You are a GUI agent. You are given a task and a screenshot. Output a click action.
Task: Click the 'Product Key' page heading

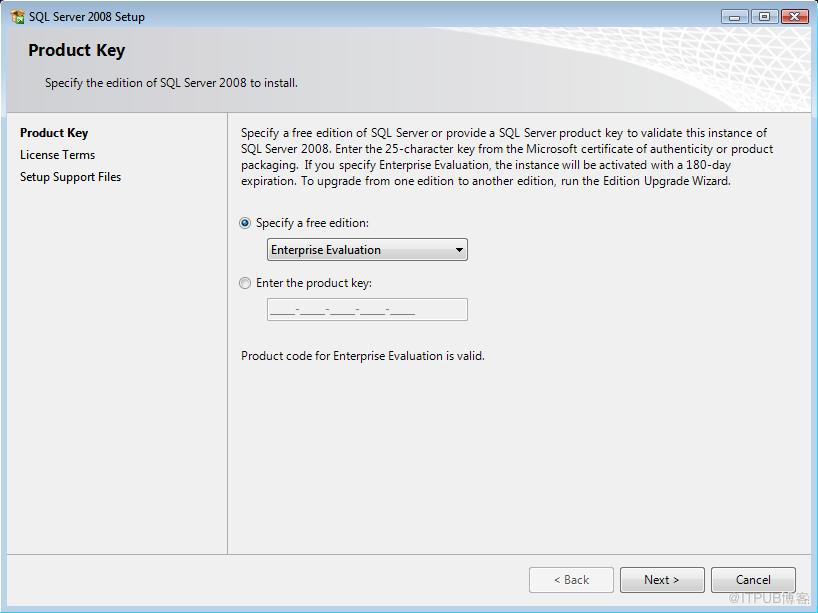[x=77, y=50]
